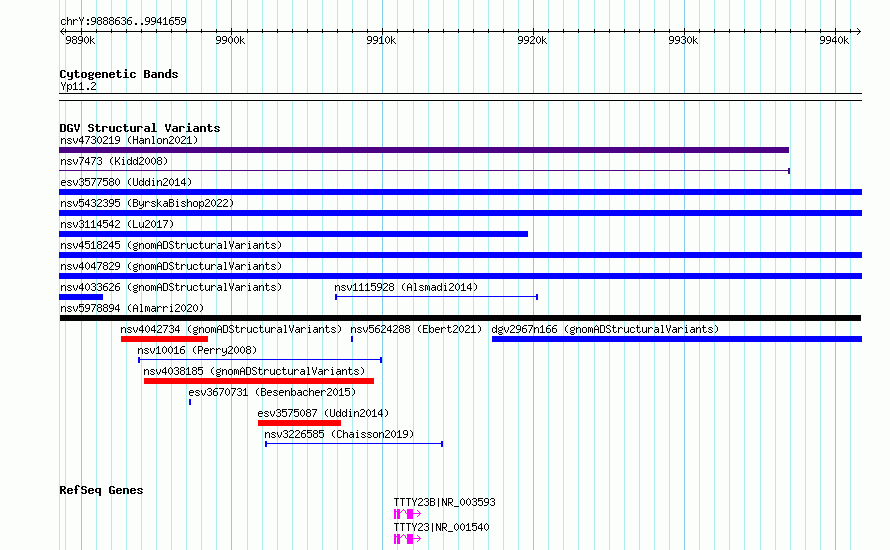Select the black nsv5978894 variant bar
This screenshot has width=890, height=550.
460,318
